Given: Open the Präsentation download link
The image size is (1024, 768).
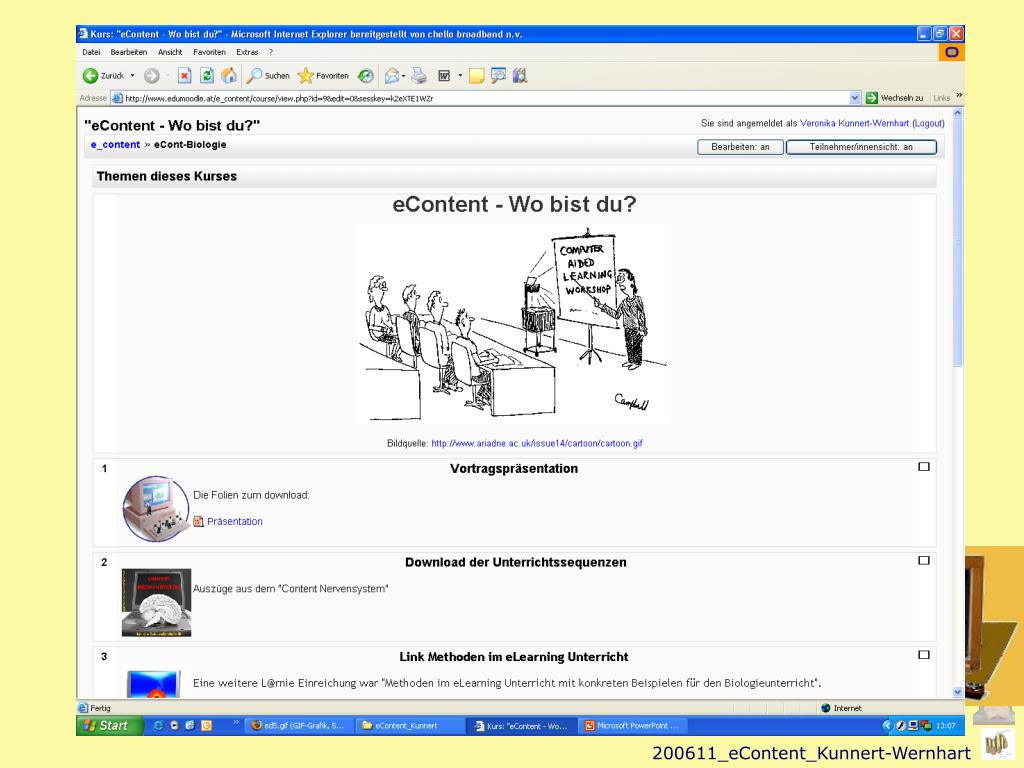Looking at the screenshot, I should [234, 521].
